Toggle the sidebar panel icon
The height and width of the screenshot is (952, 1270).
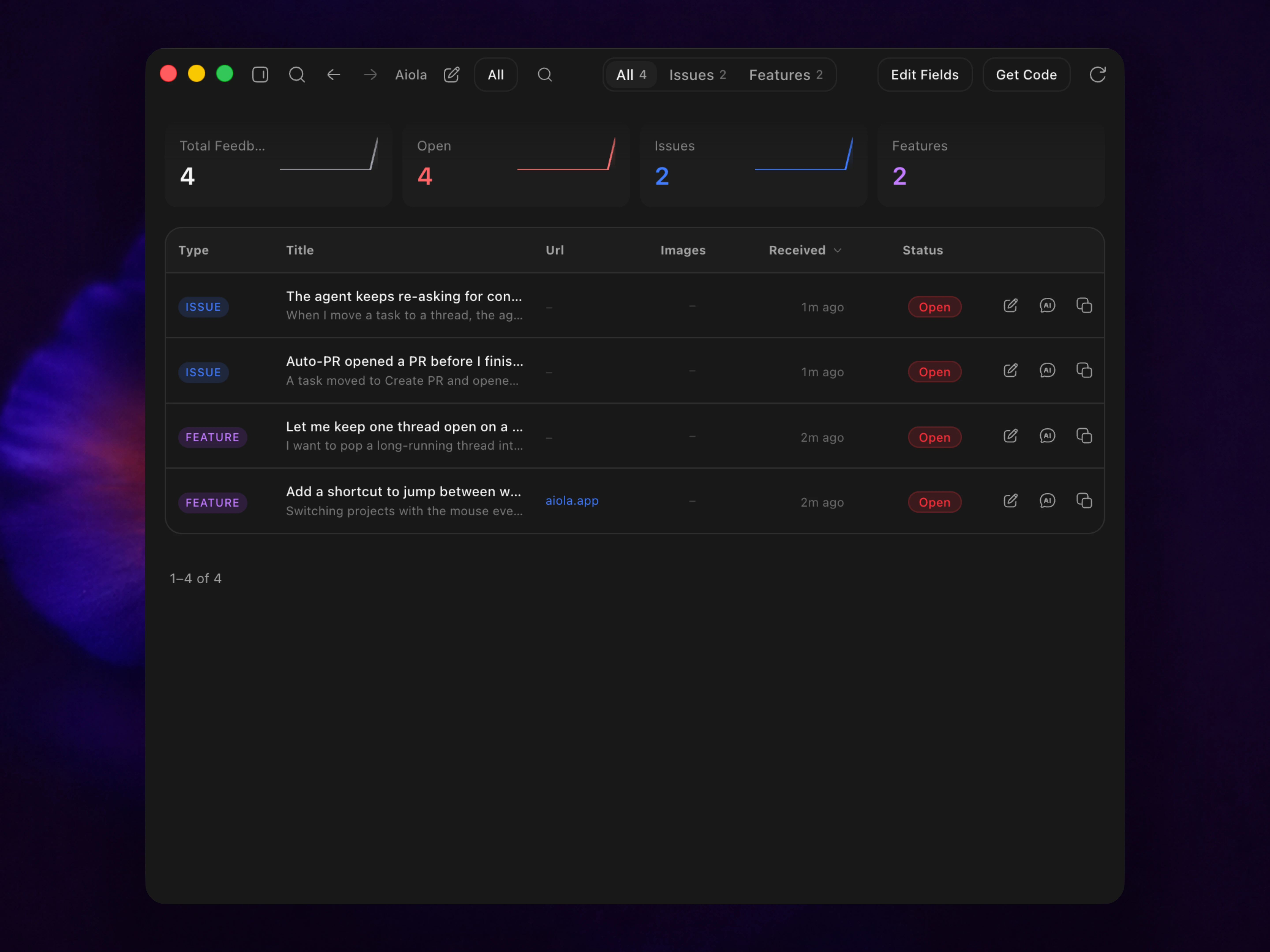[x=260, y=75]
